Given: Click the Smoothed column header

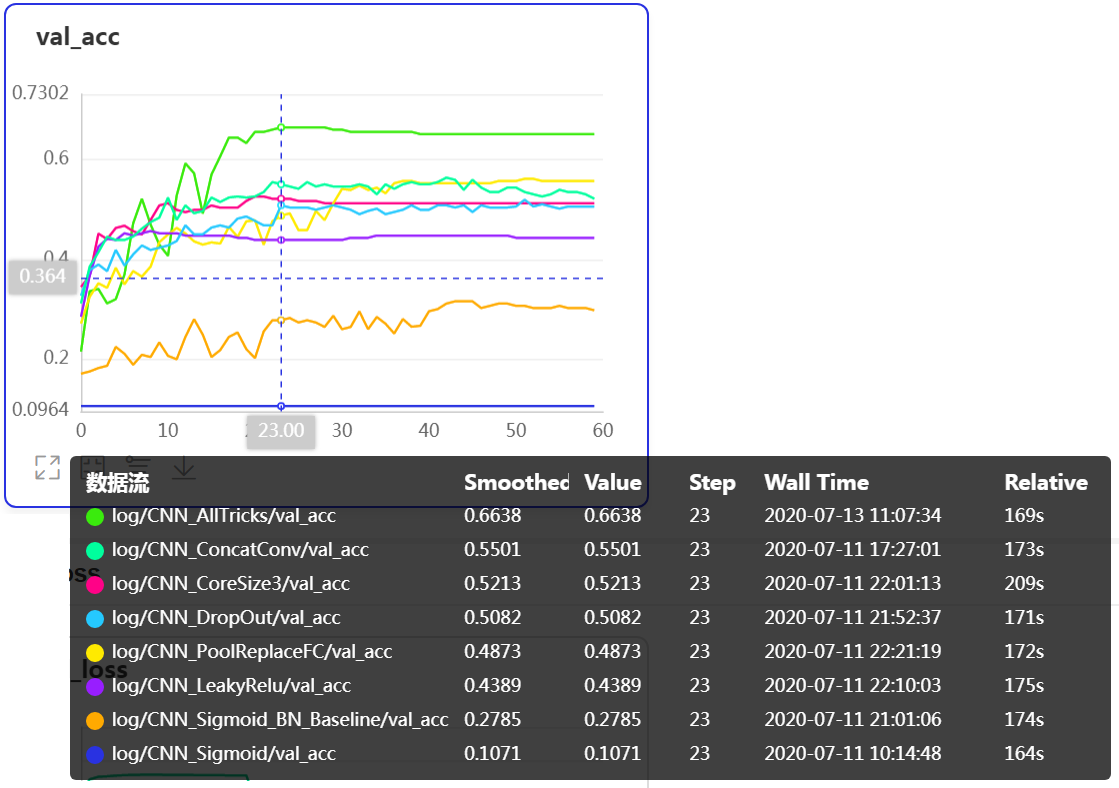Looking at the screenshot, I should (x=517, y=483).
